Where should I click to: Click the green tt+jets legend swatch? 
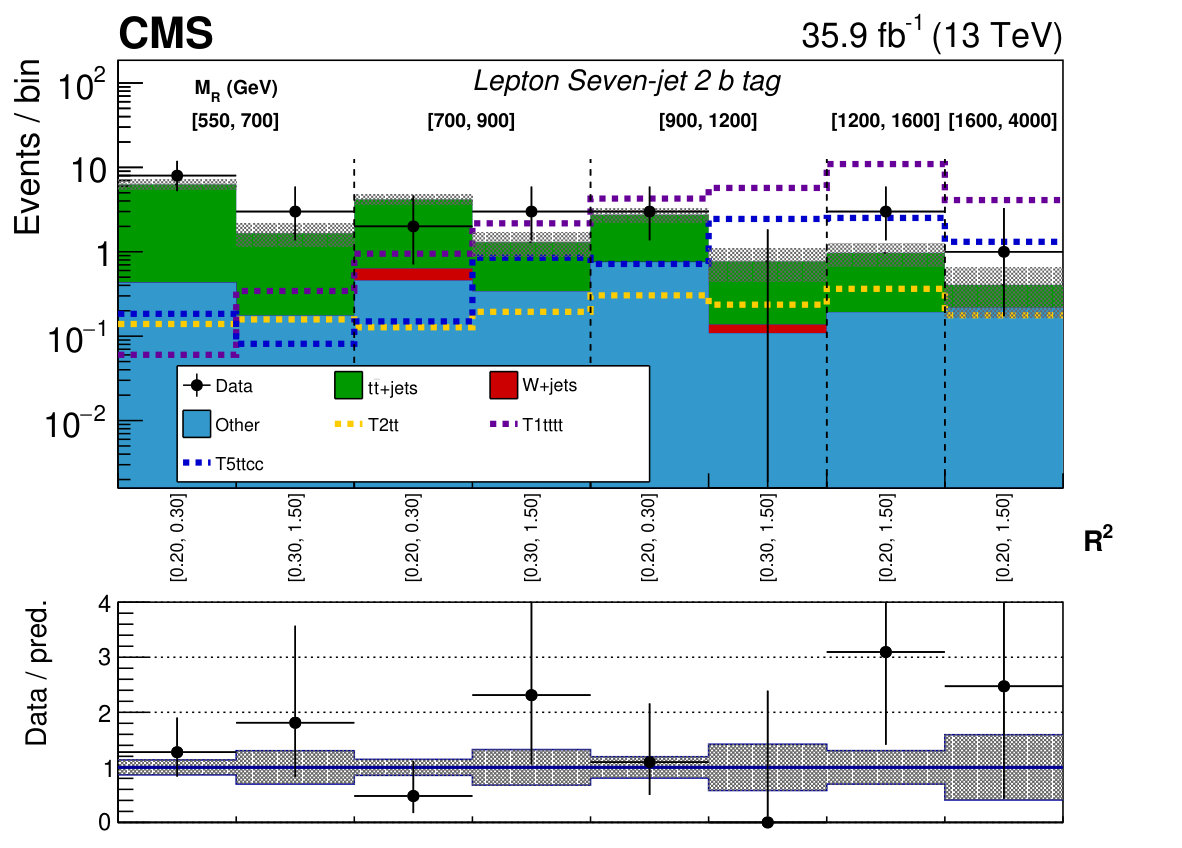pyautogui.click(x=348, y=385)
